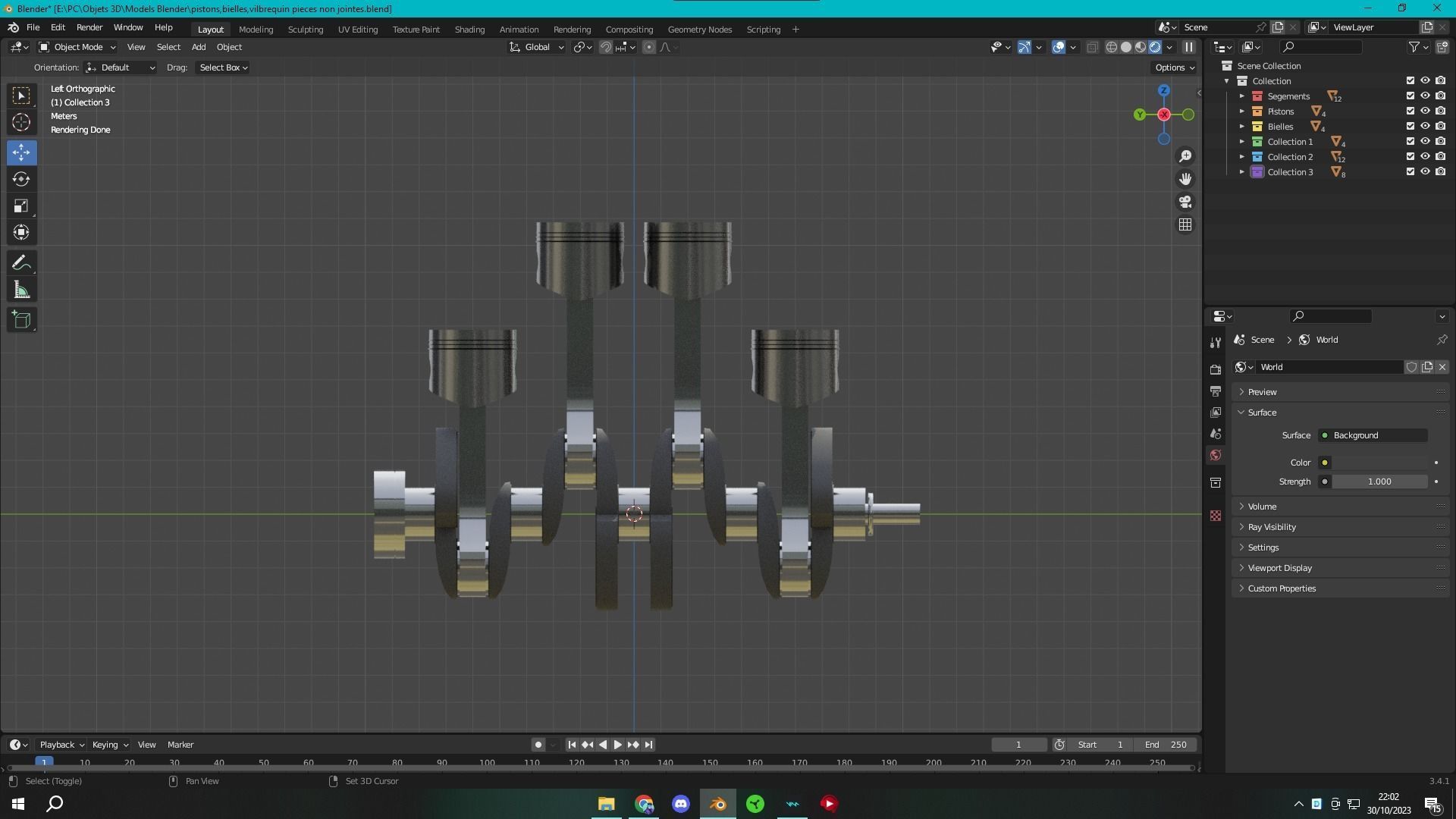
Task: Uncheck Collection 2 exclude checkbox
Action: 1410,157
